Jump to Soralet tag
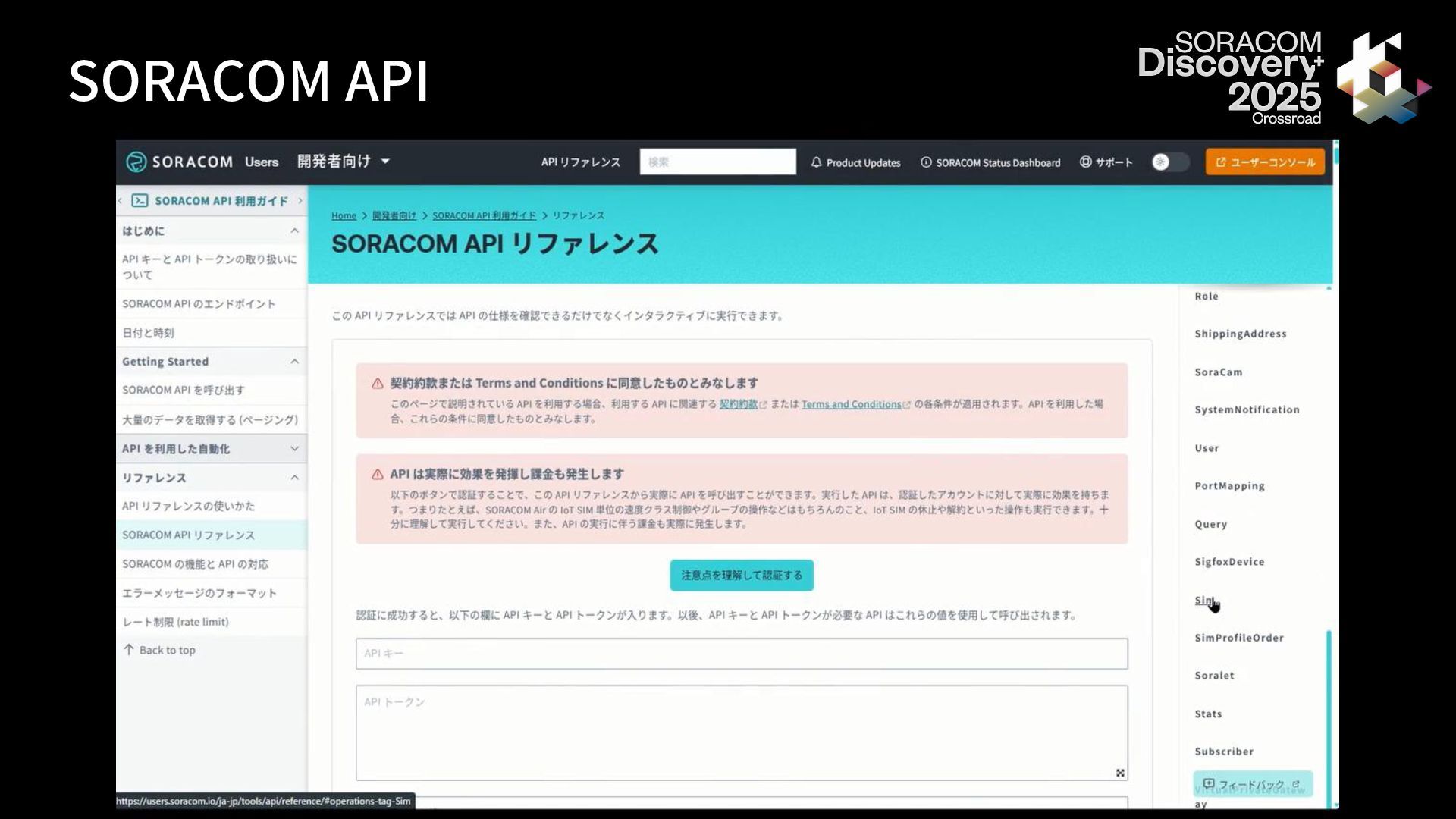 click(x=1214, y=676)
